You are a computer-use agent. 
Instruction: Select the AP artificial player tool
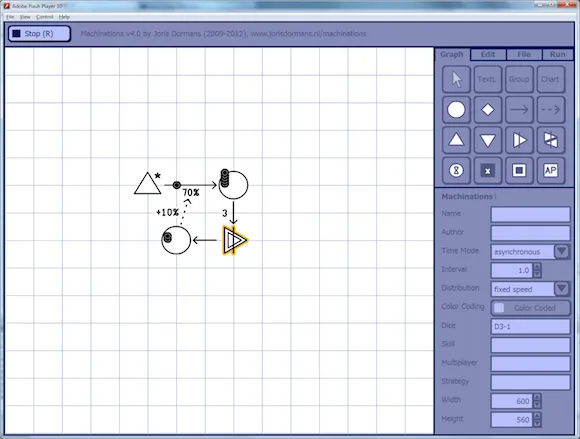[550, 170]
